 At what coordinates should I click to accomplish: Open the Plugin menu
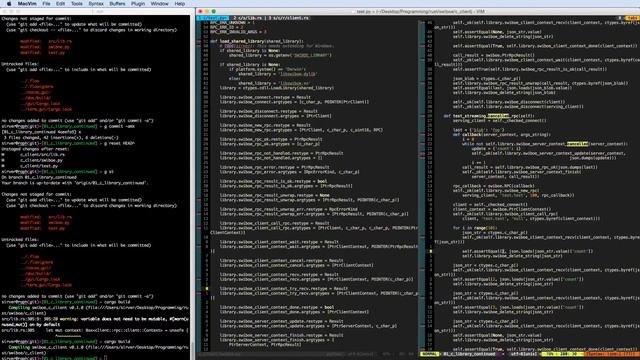coord(138,4)
